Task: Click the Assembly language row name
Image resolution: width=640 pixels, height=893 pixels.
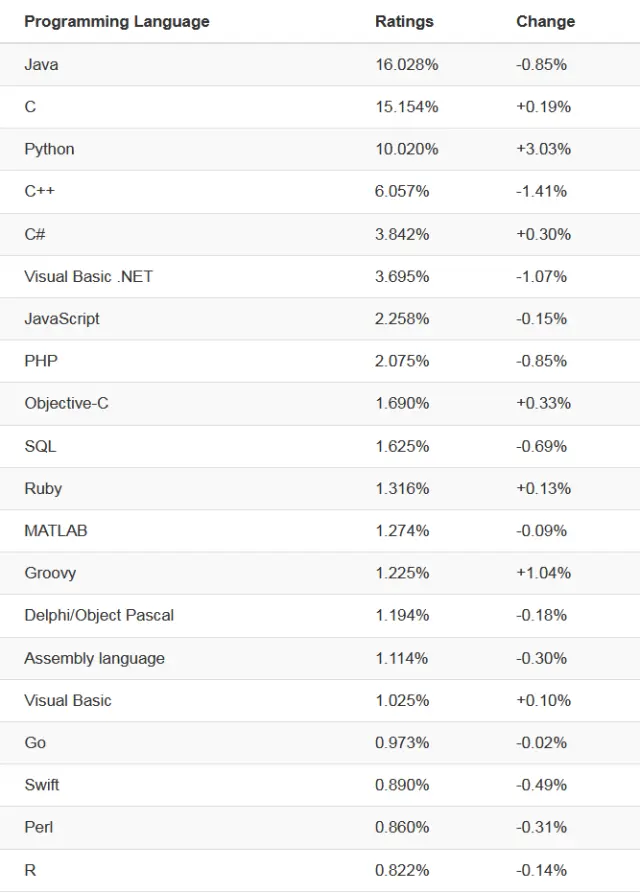Action: click(94, 658)
